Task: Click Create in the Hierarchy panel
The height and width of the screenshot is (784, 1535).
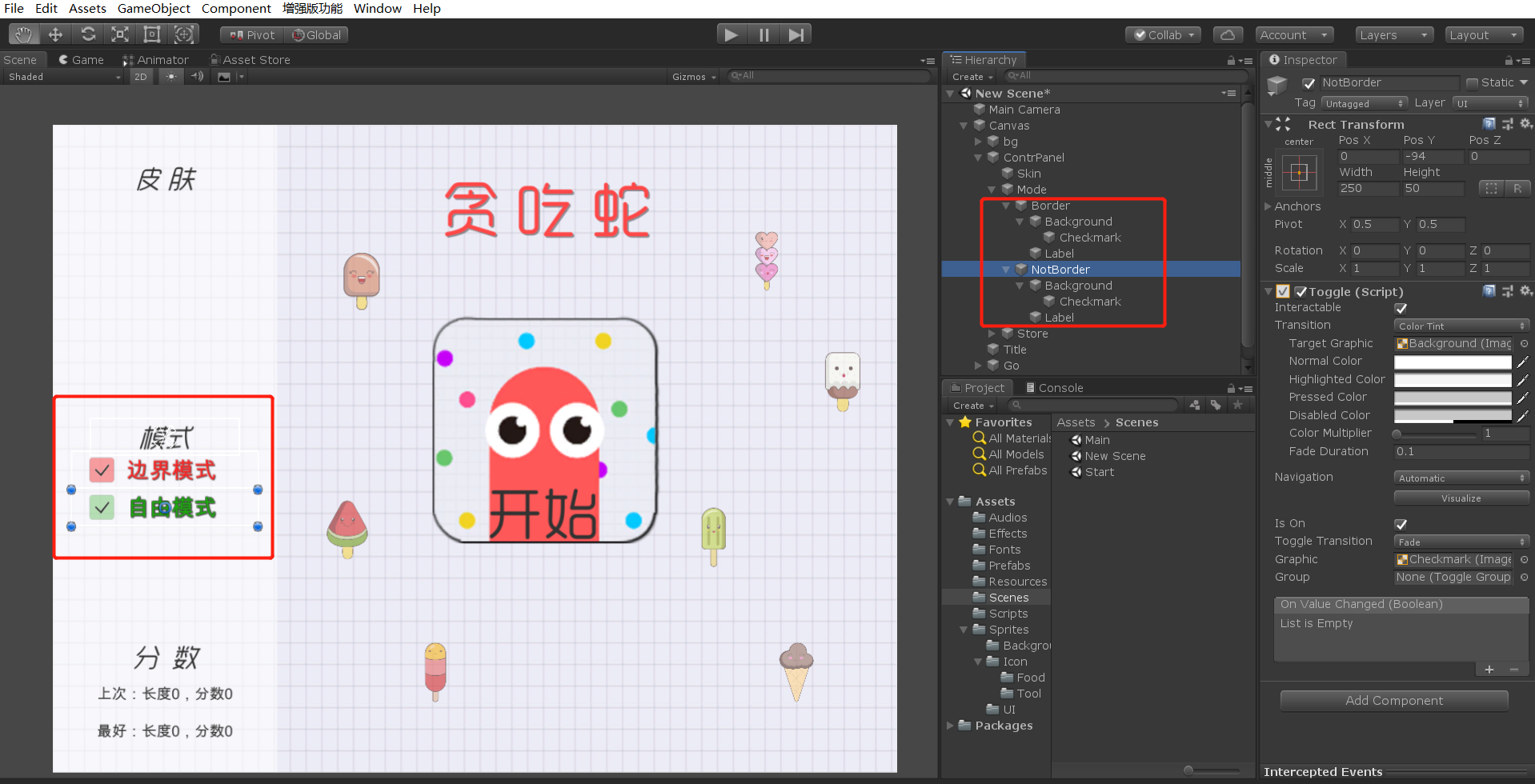Action: tap(972, 77)
